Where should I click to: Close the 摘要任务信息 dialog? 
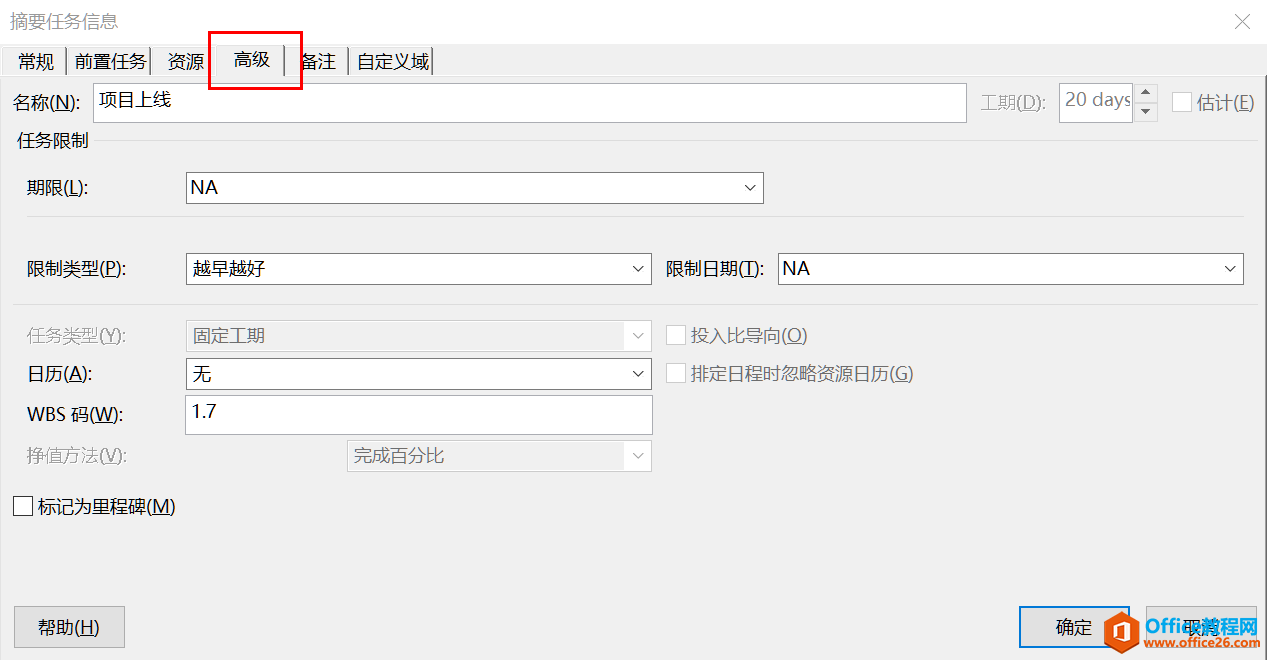click(1242, 22)
